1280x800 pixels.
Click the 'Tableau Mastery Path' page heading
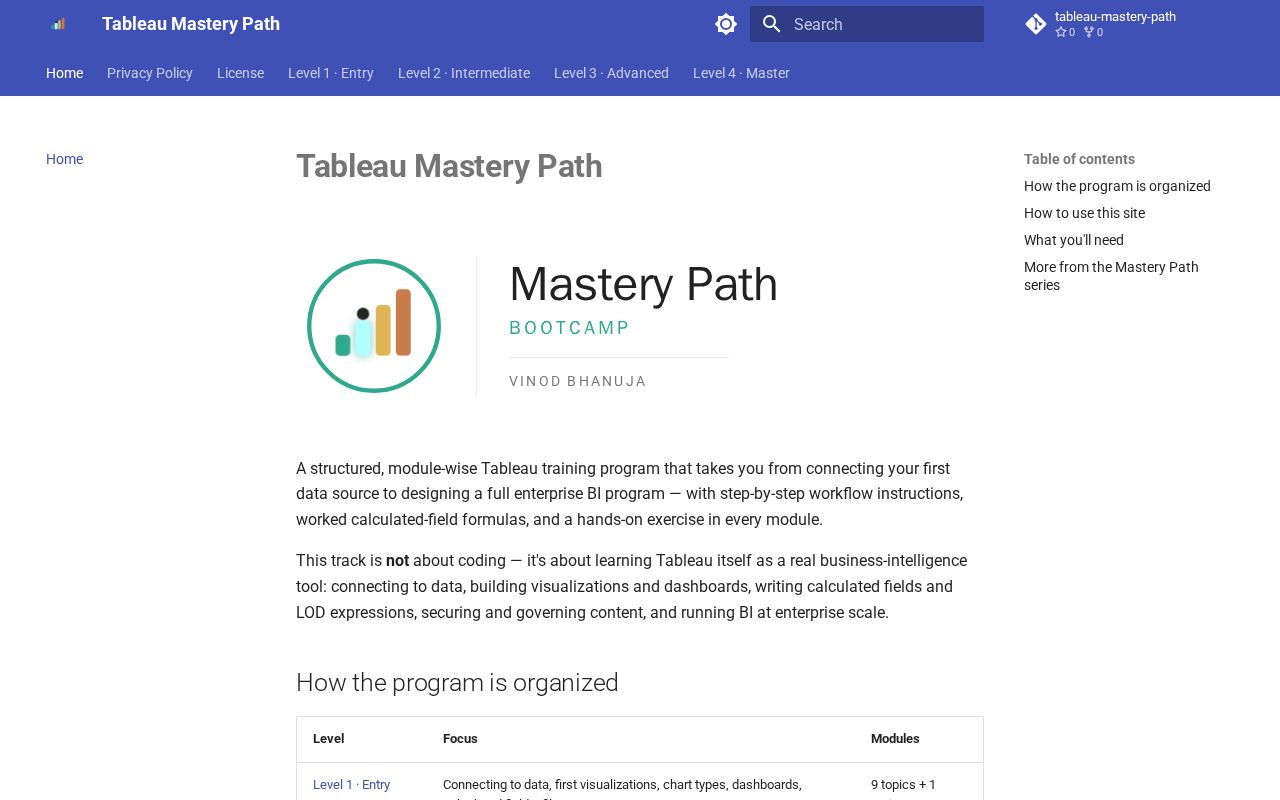click(x=449, y=166)
